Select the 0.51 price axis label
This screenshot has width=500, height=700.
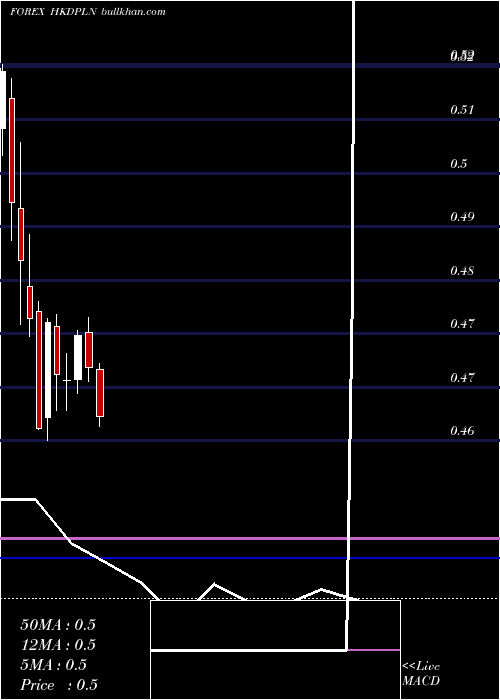[x=462, y=110]
